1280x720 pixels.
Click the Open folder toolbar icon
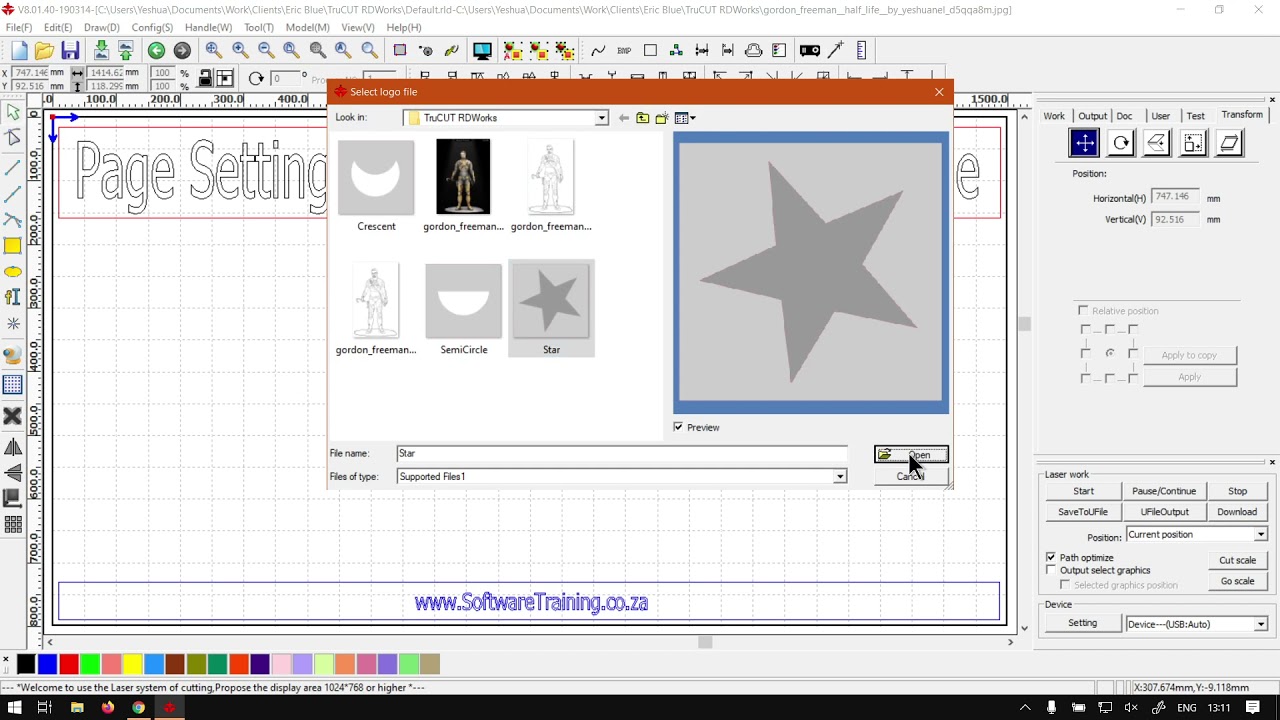(44, 50)
